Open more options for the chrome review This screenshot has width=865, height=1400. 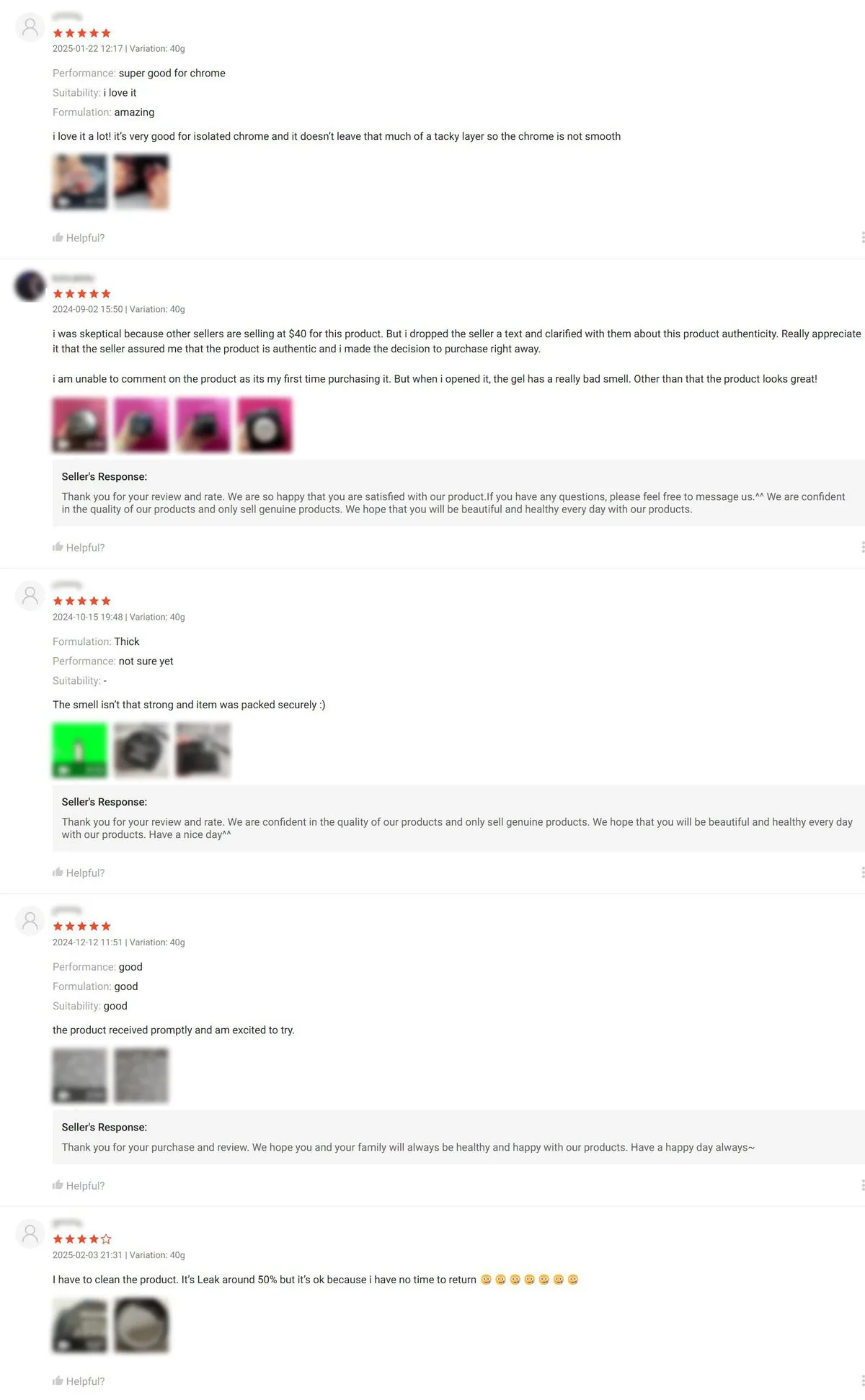click(862, 238)
